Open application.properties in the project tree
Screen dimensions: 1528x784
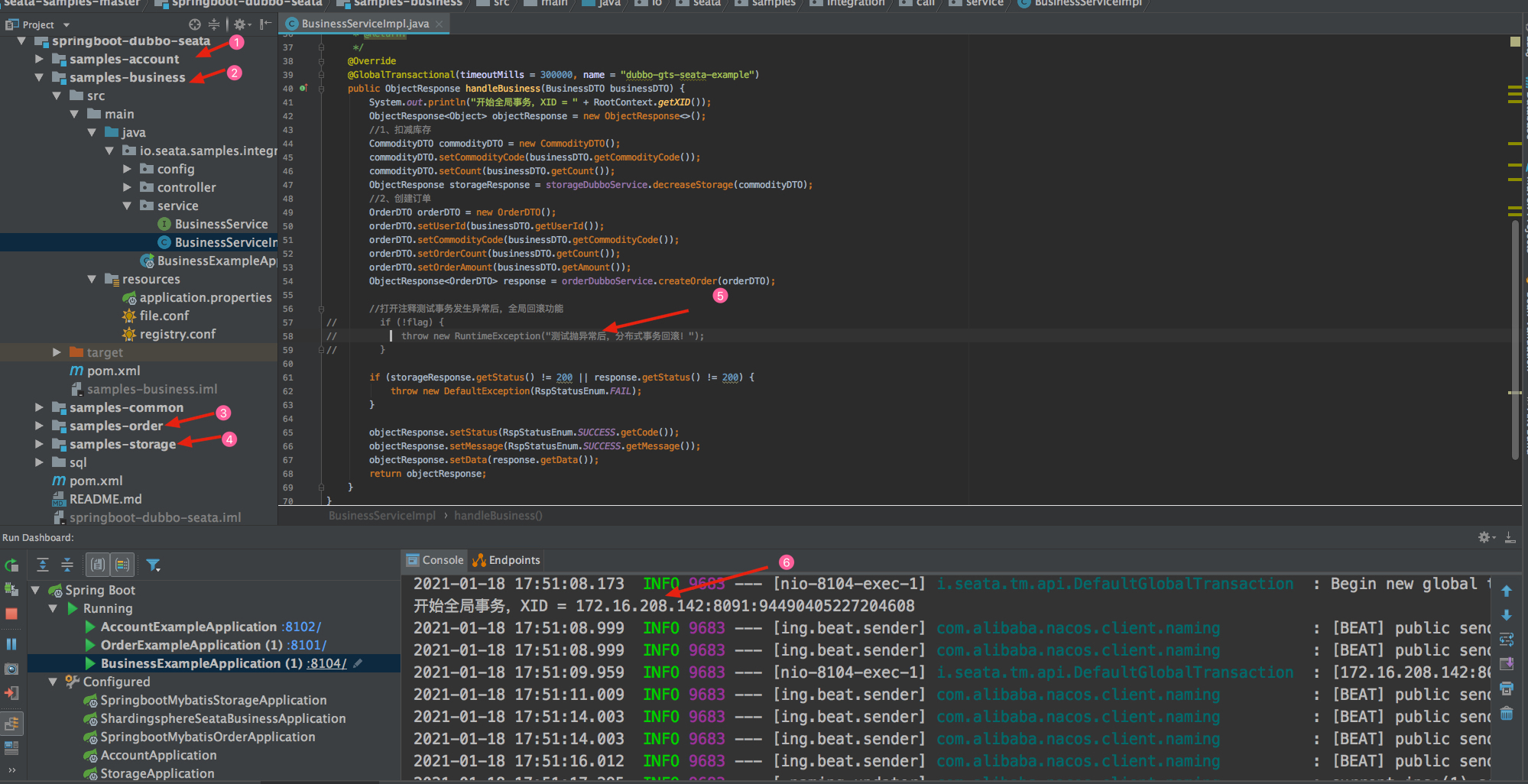[x=196, y=297]
